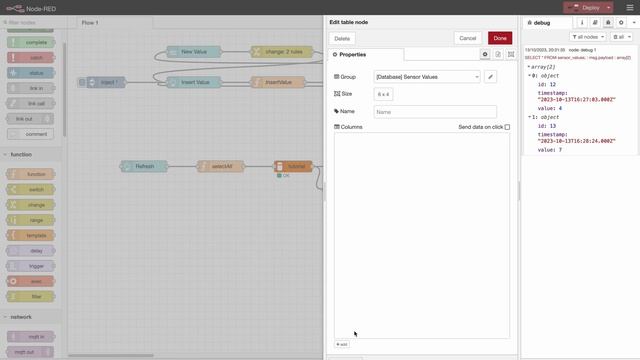Select the Refresh node on canvas
Image resolution: width=640 pixels, height=360 pixels.
[144, 166]
